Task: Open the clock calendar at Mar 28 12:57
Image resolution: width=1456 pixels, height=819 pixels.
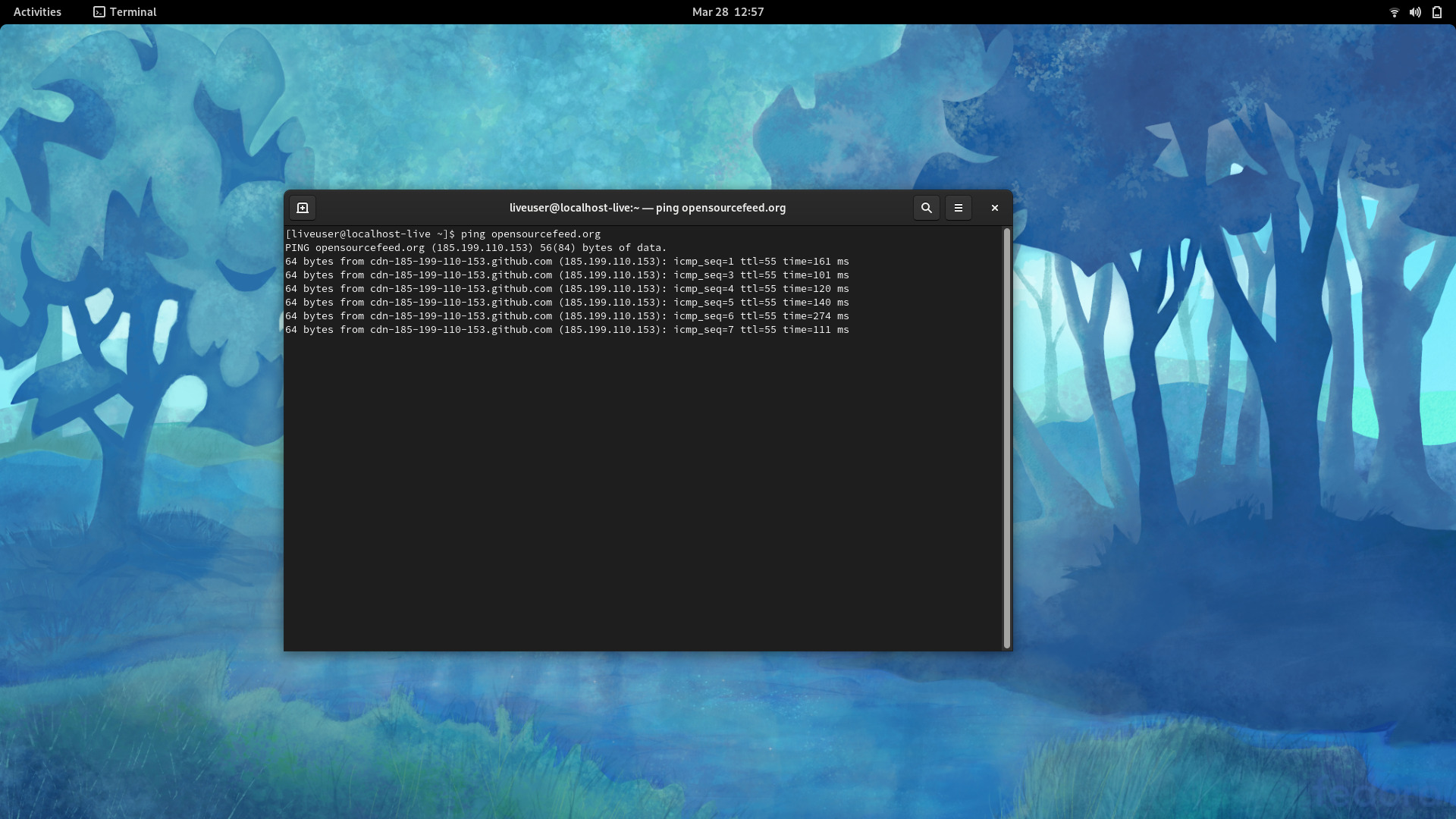Action: click(727, 12)
